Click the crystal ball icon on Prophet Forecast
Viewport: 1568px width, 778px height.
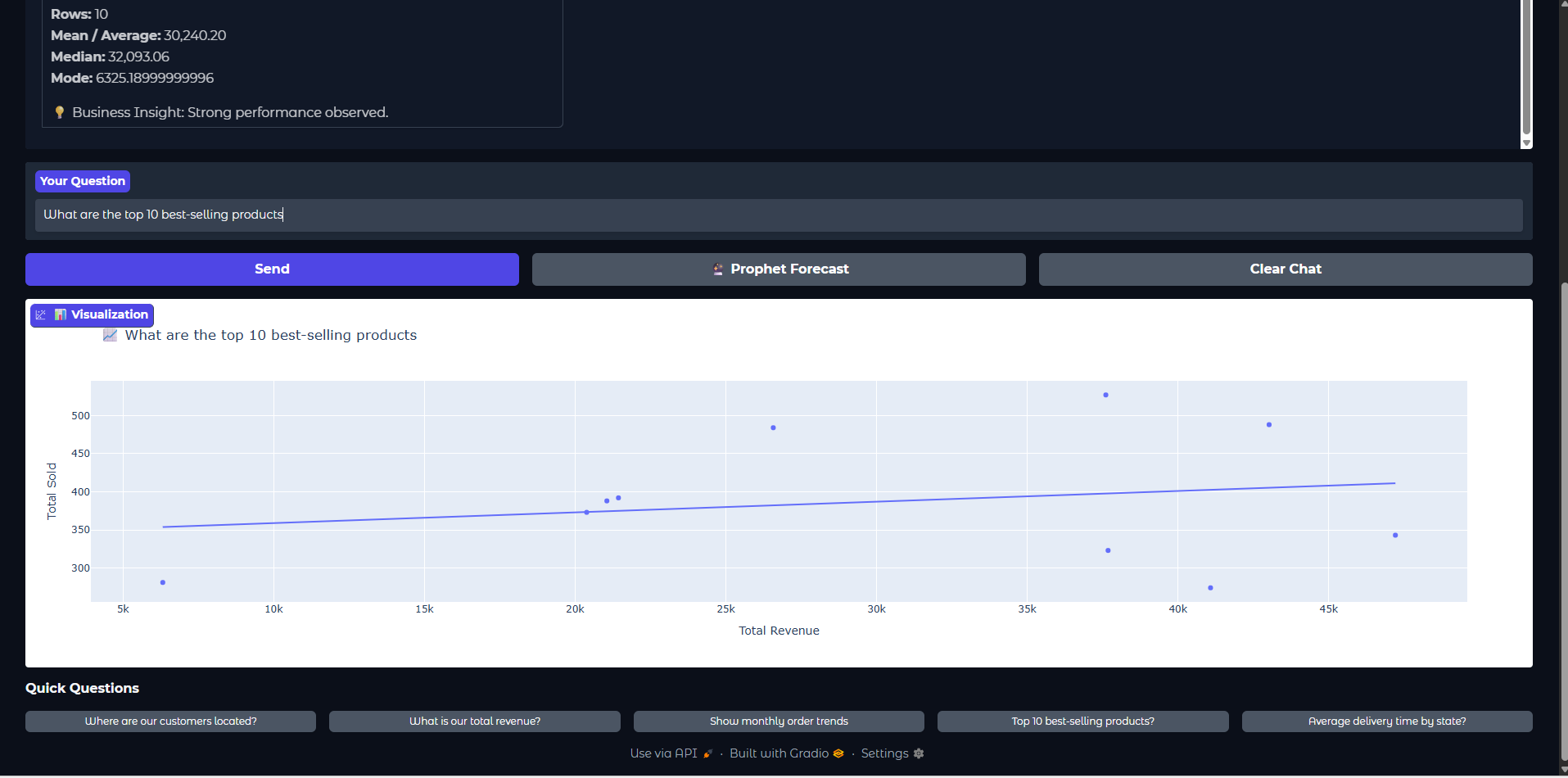point(718,269)
